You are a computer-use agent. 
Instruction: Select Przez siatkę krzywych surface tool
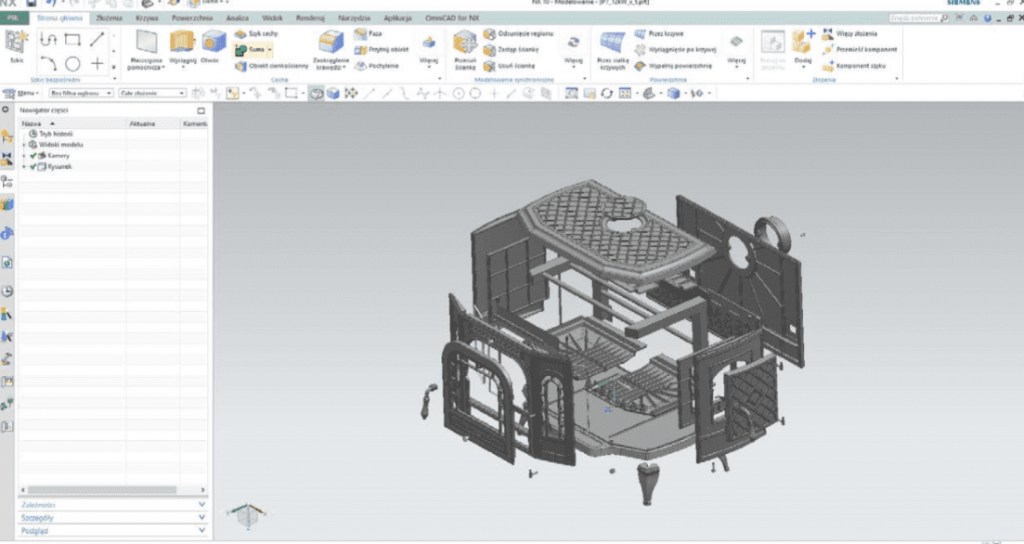click(611, 43)
